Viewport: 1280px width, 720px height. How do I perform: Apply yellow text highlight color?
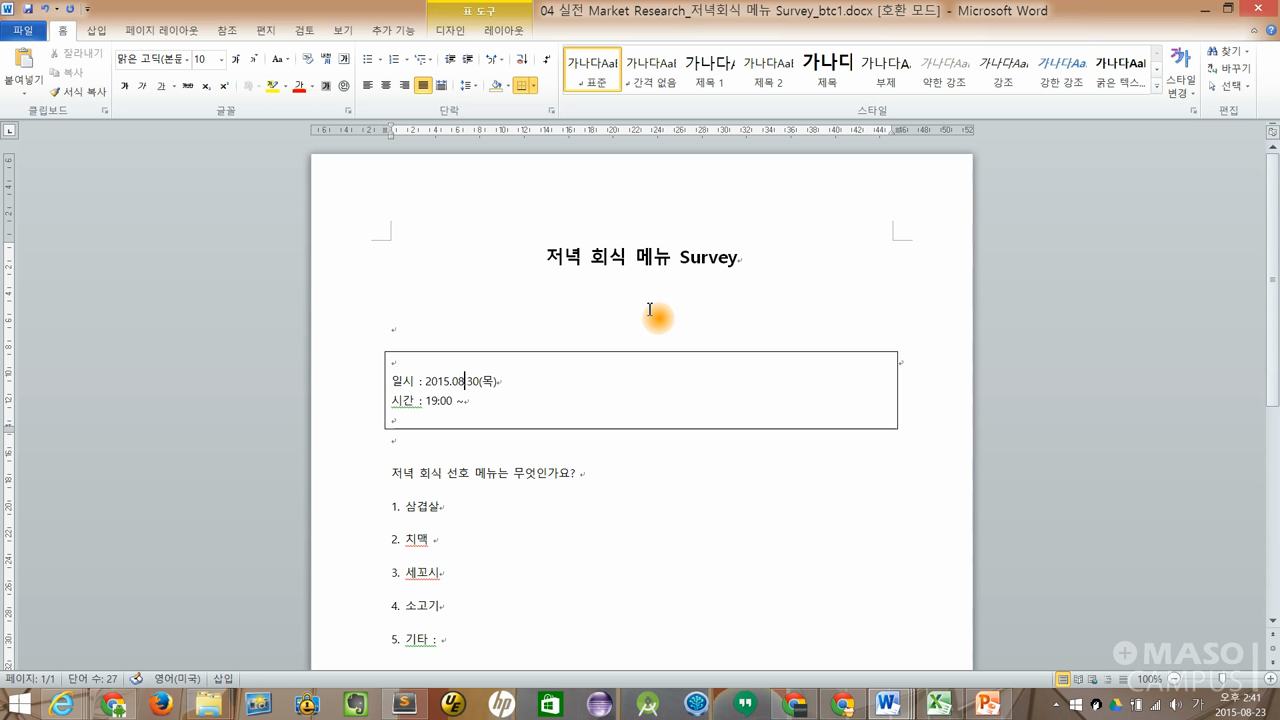272,86
